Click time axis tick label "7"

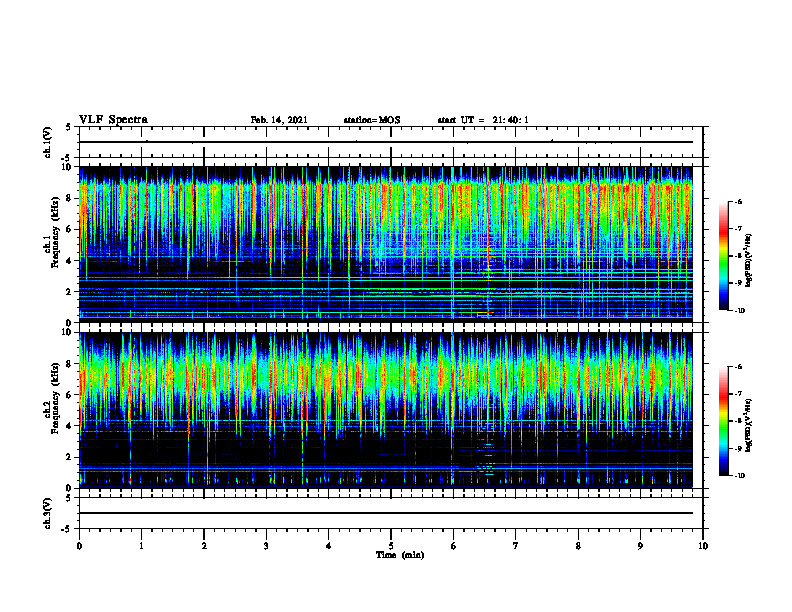click(x=516, y=546)
